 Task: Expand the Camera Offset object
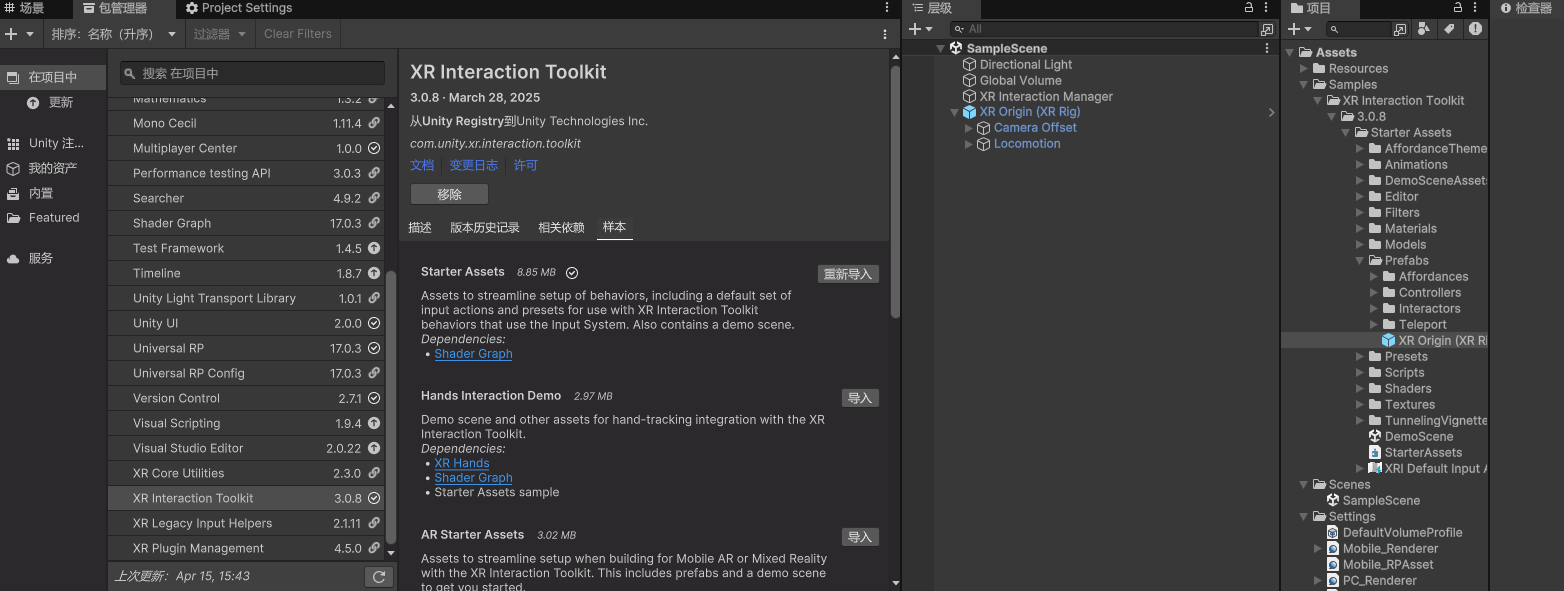969,128
